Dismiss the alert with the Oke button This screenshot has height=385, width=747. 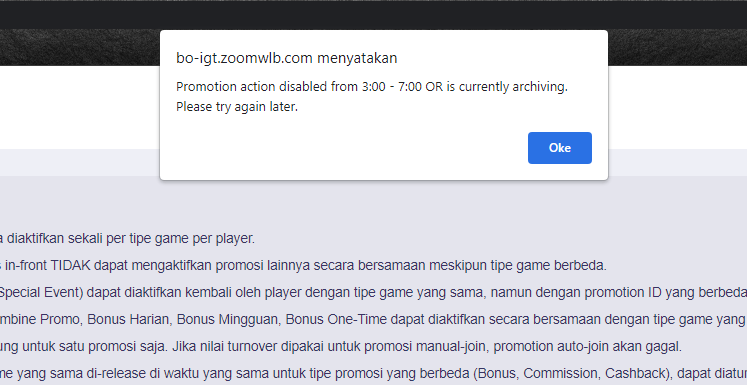coord(560,148)
